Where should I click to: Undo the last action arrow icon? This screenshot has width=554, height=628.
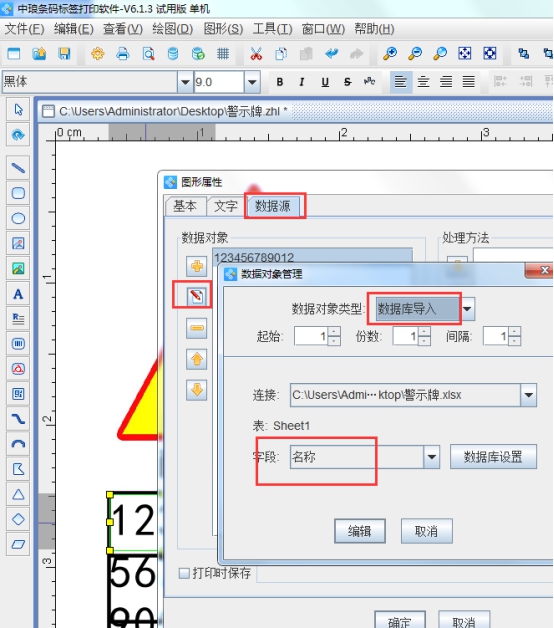tap(332, 53)
